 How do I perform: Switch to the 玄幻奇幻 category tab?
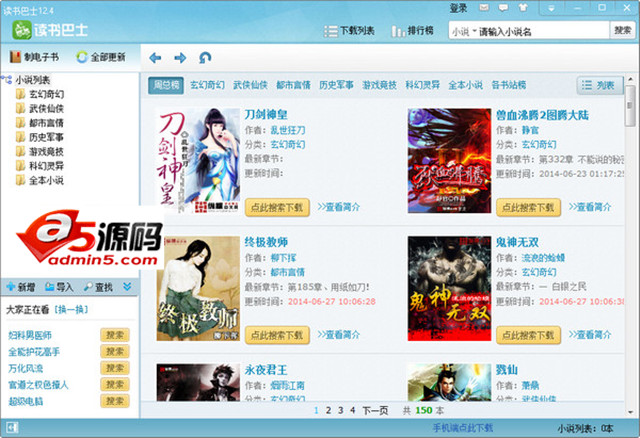click(207, 85)
